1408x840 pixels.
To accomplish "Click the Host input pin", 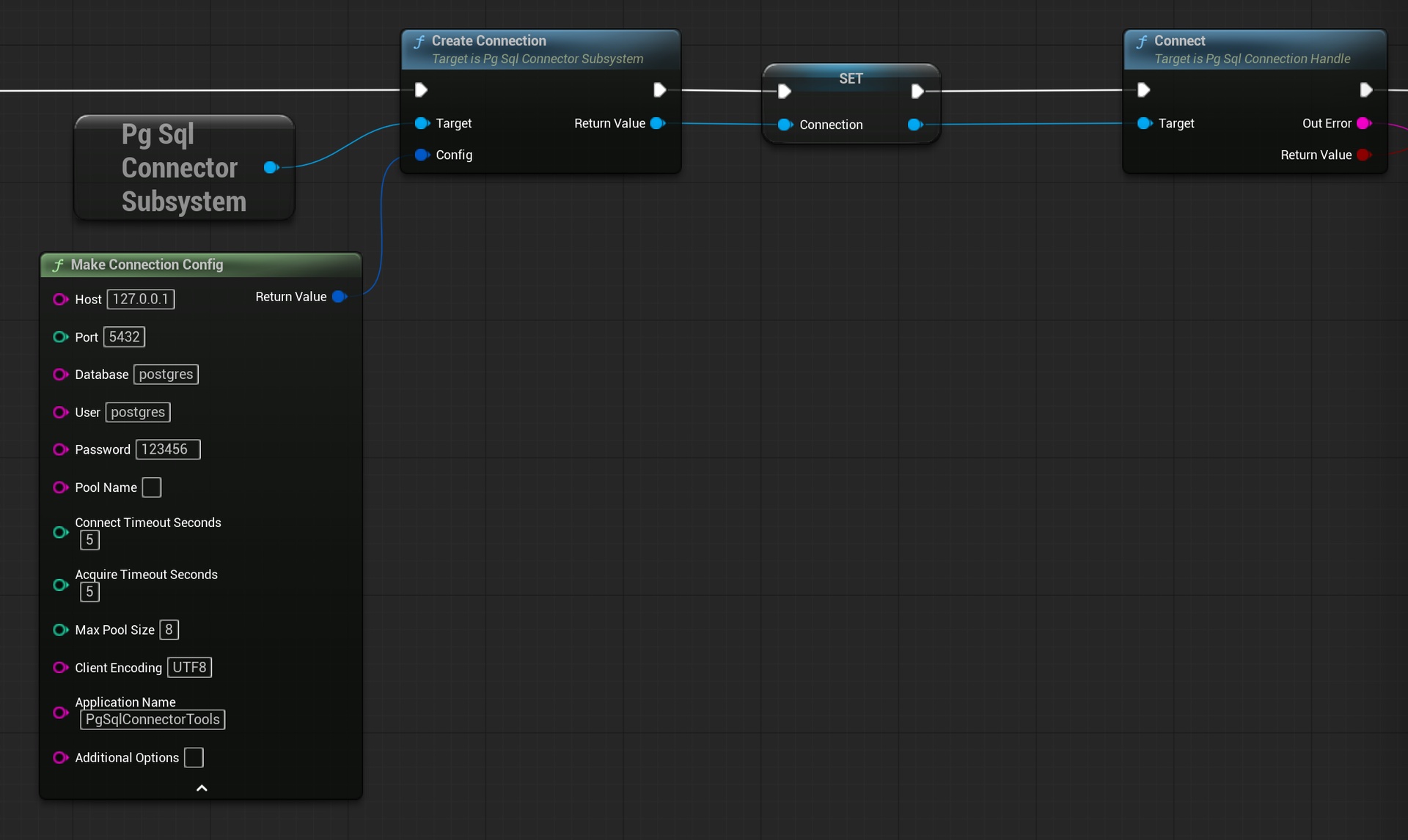I will pos(61,299).
